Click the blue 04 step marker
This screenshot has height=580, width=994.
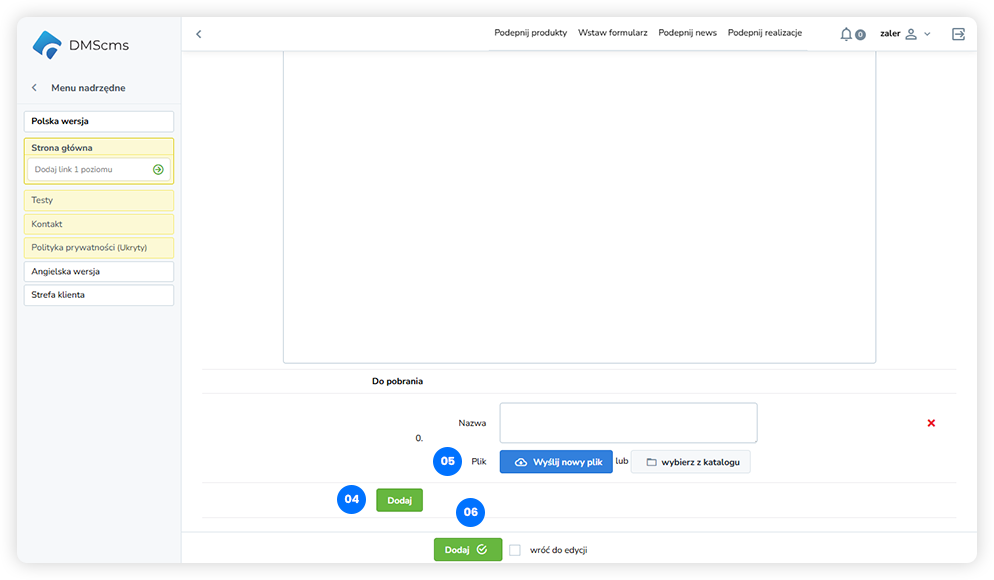[x=351, y=500]
